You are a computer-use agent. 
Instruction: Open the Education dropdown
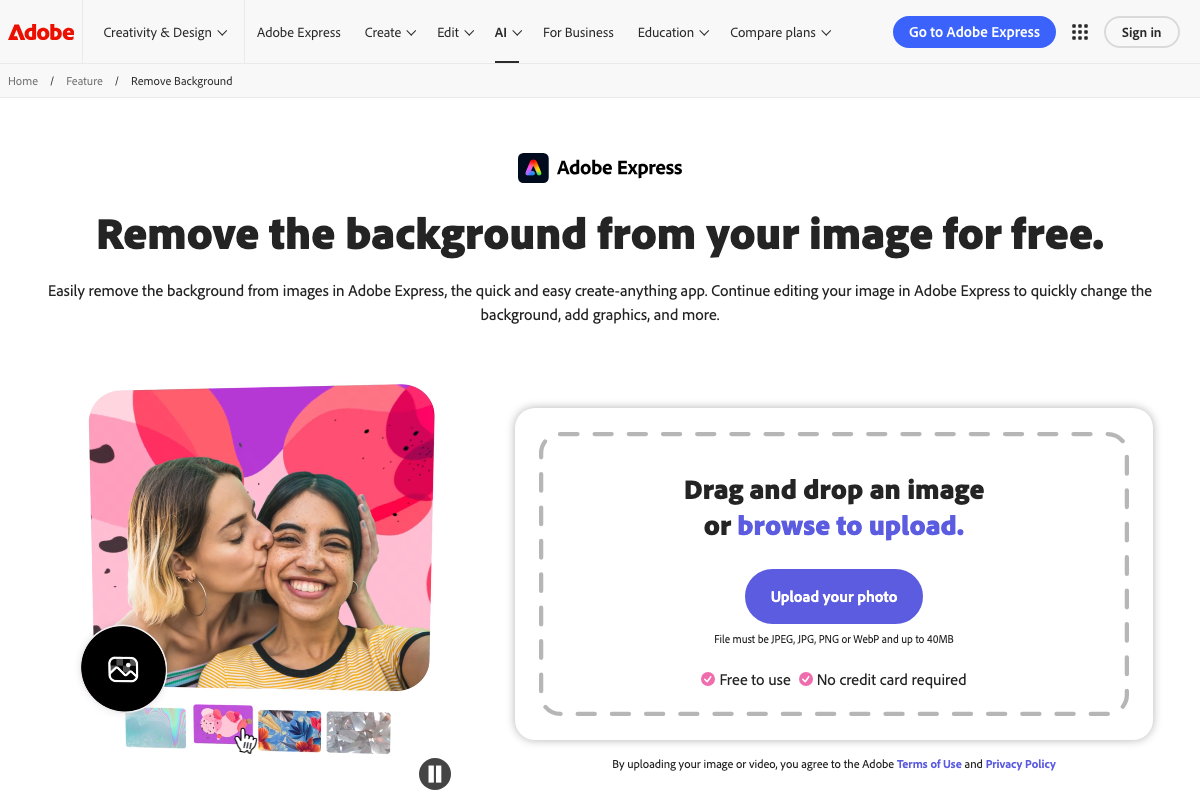coord(672,31)
